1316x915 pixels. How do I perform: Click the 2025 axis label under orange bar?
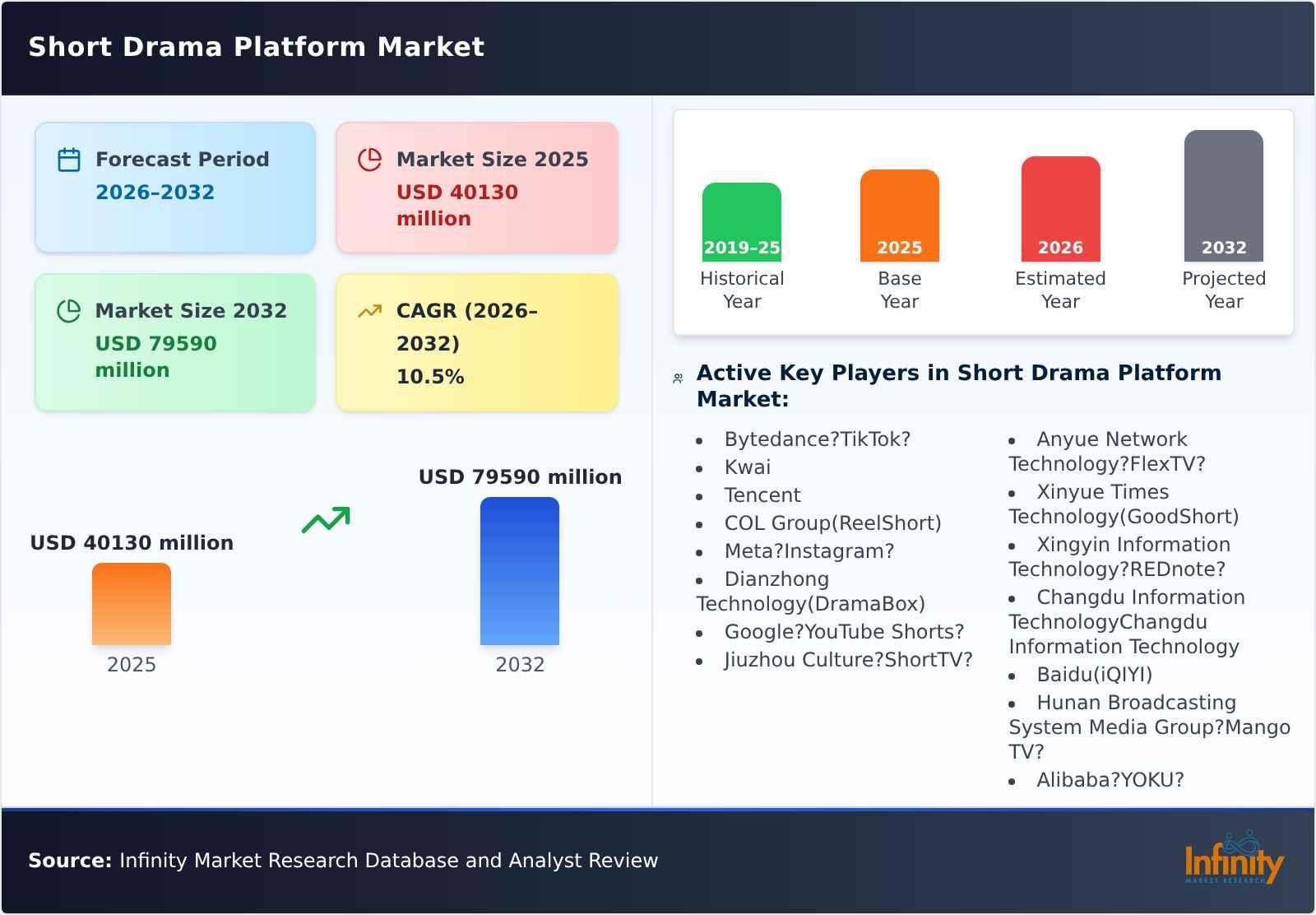(132, 665)
